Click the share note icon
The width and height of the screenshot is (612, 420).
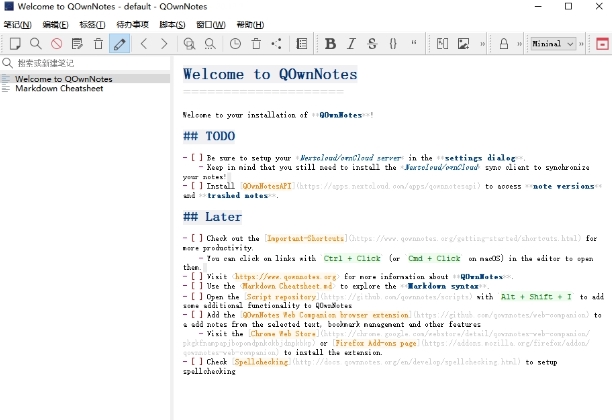pos(277,43)
